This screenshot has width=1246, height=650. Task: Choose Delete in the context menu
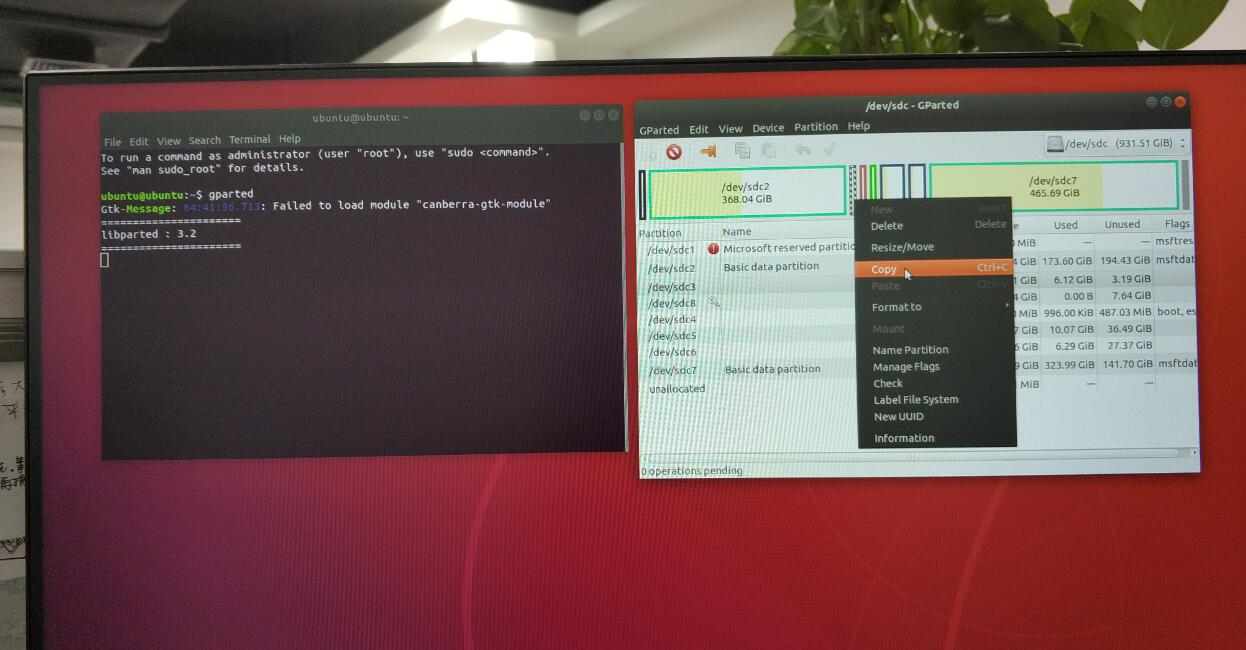[x=935, y=226]
